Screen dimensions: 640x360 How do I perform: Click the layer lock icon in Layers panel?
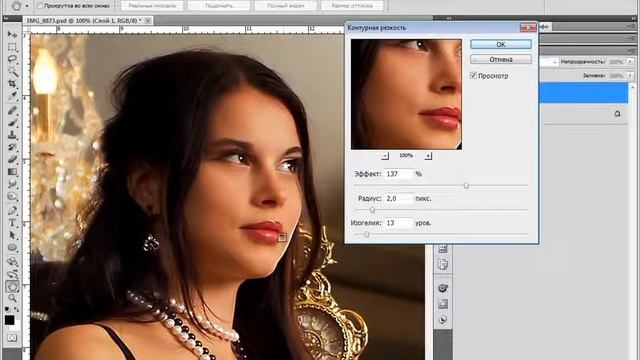[x=617, y=113]
